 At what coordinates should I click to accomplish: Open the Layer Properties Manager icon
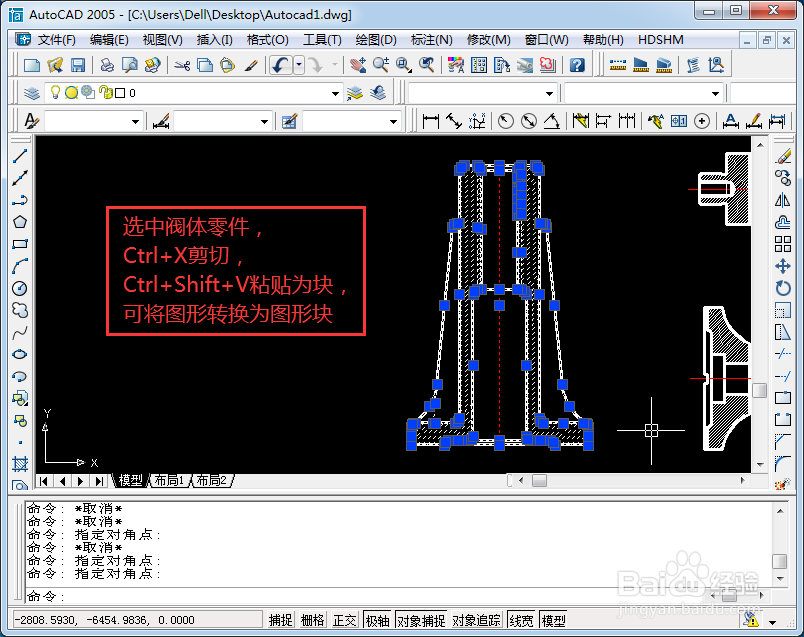click(x=32, y=93)
